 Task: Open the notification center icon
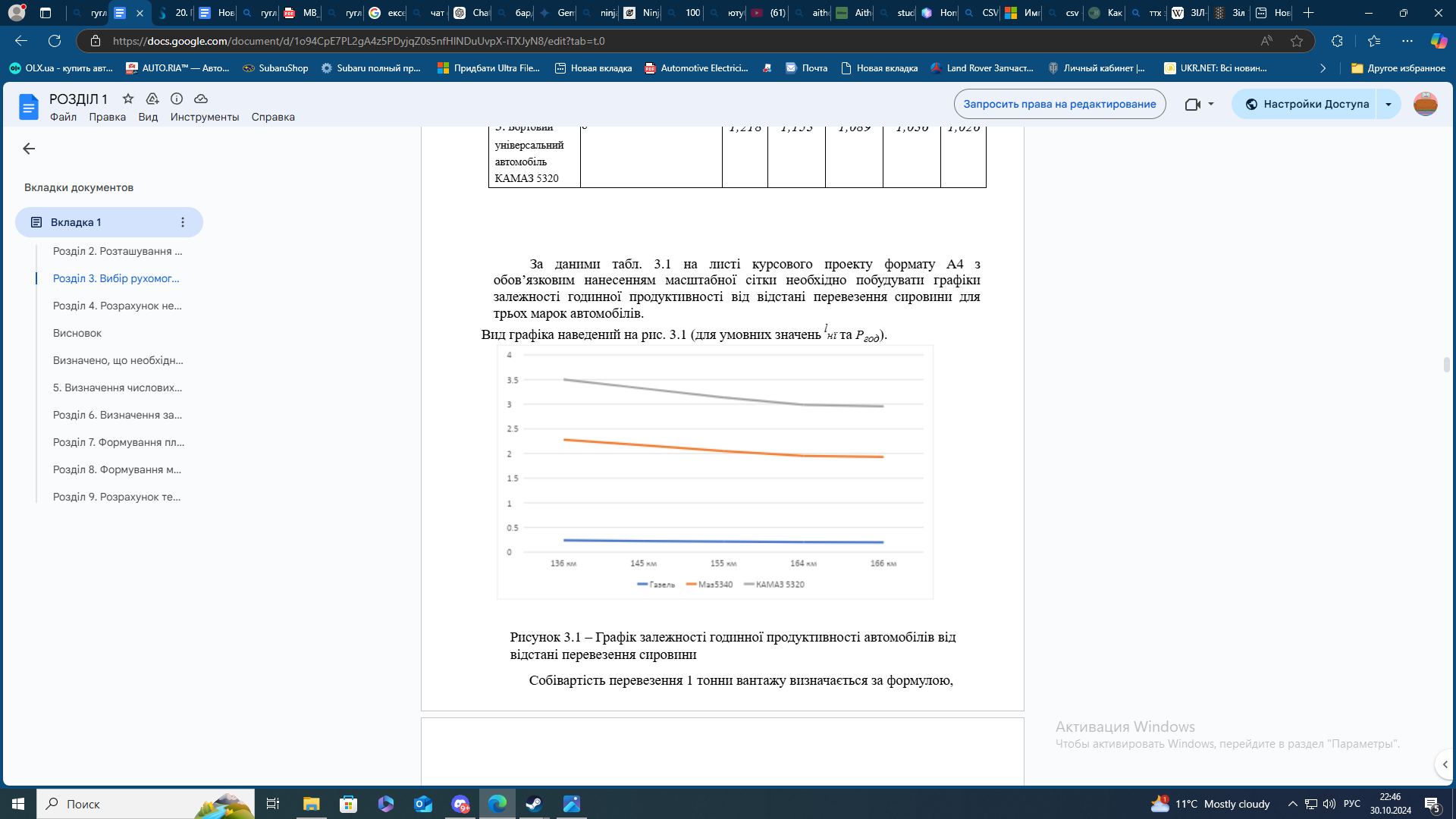click(1432, 804)
